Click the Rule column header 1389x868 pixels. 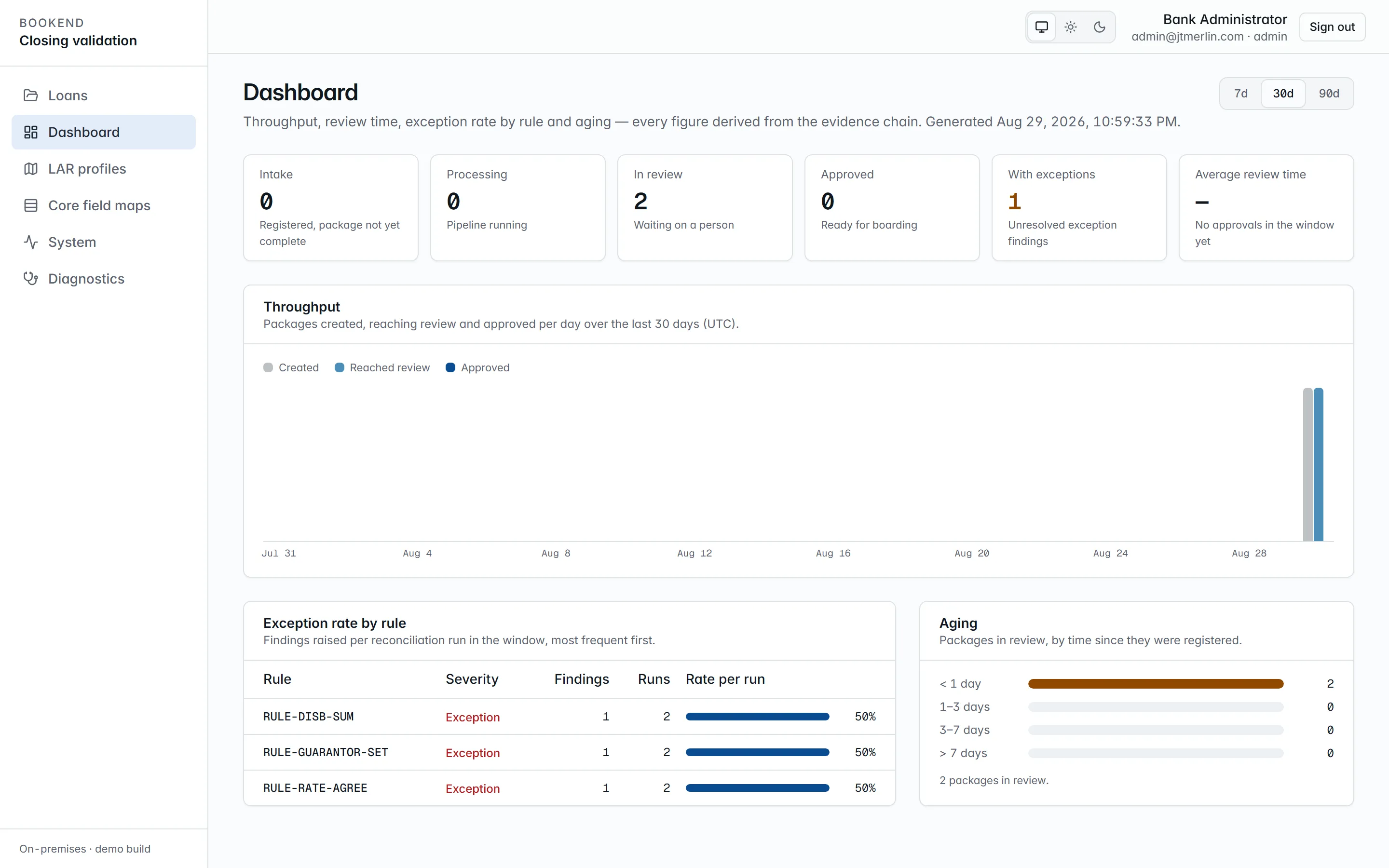(277, 679)
